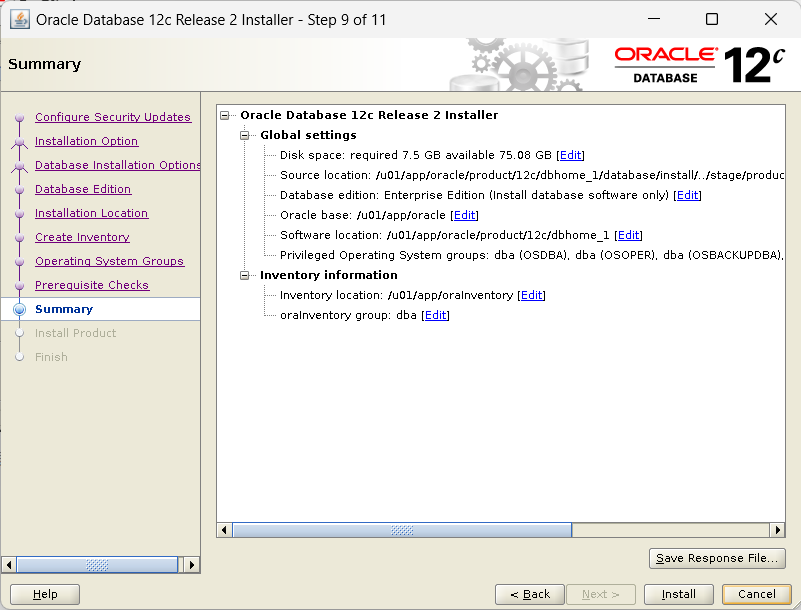
Task: Click steps sidebar scroll right arrow
Action: pyautogui.click(x=192, y=565)
